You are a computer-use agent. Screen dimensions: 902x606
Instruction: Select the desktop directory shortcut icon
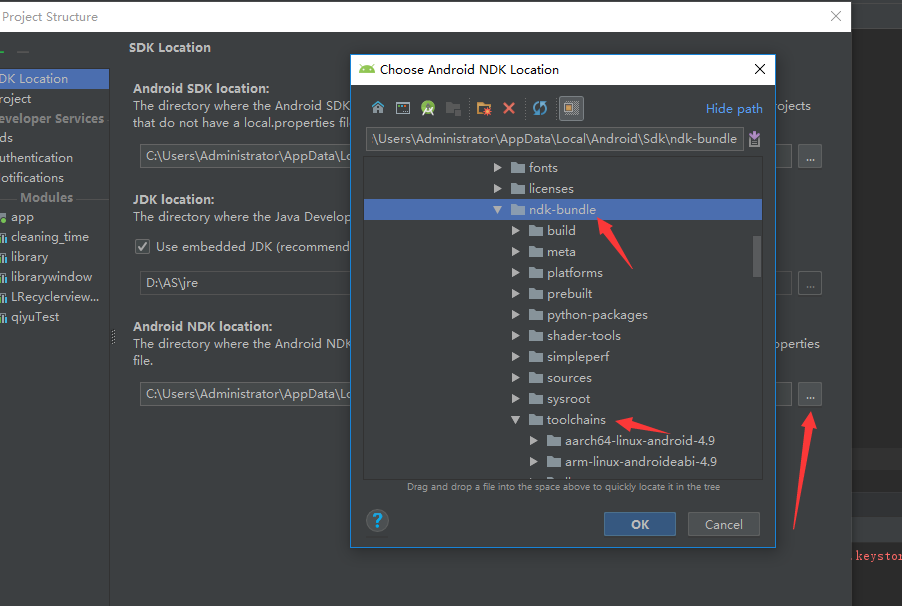[x=402, y=107]
